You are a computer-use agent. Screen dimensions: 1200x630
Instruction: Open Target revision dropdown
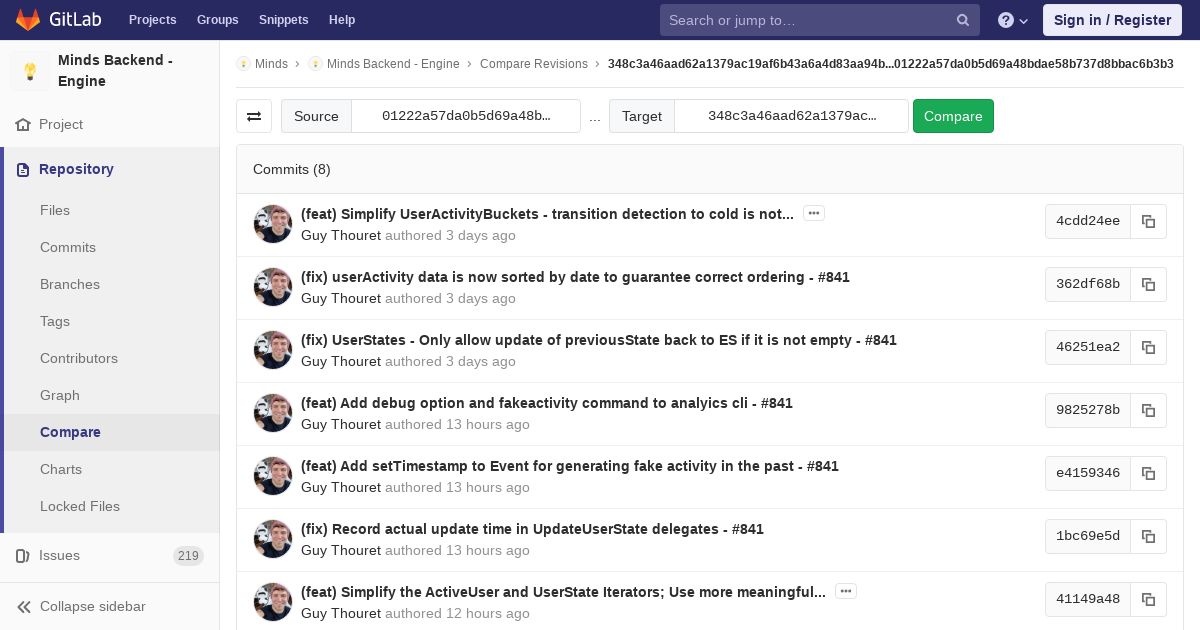pos(791,116)
